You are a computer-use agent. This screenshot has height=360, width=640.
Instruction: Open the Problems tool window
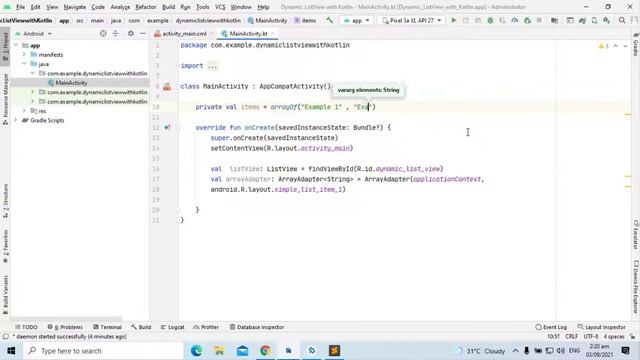[65, 327]
